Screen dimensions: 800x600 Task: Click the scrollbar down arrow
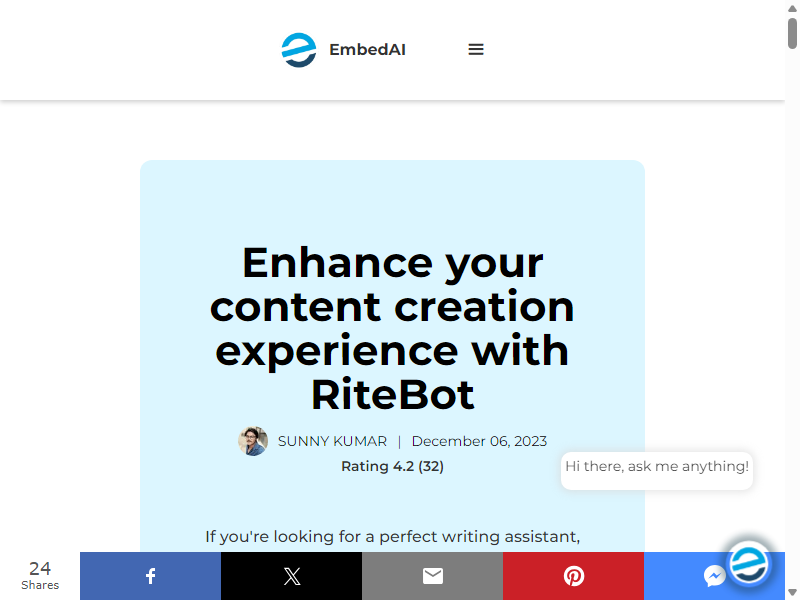coord(792,592)
